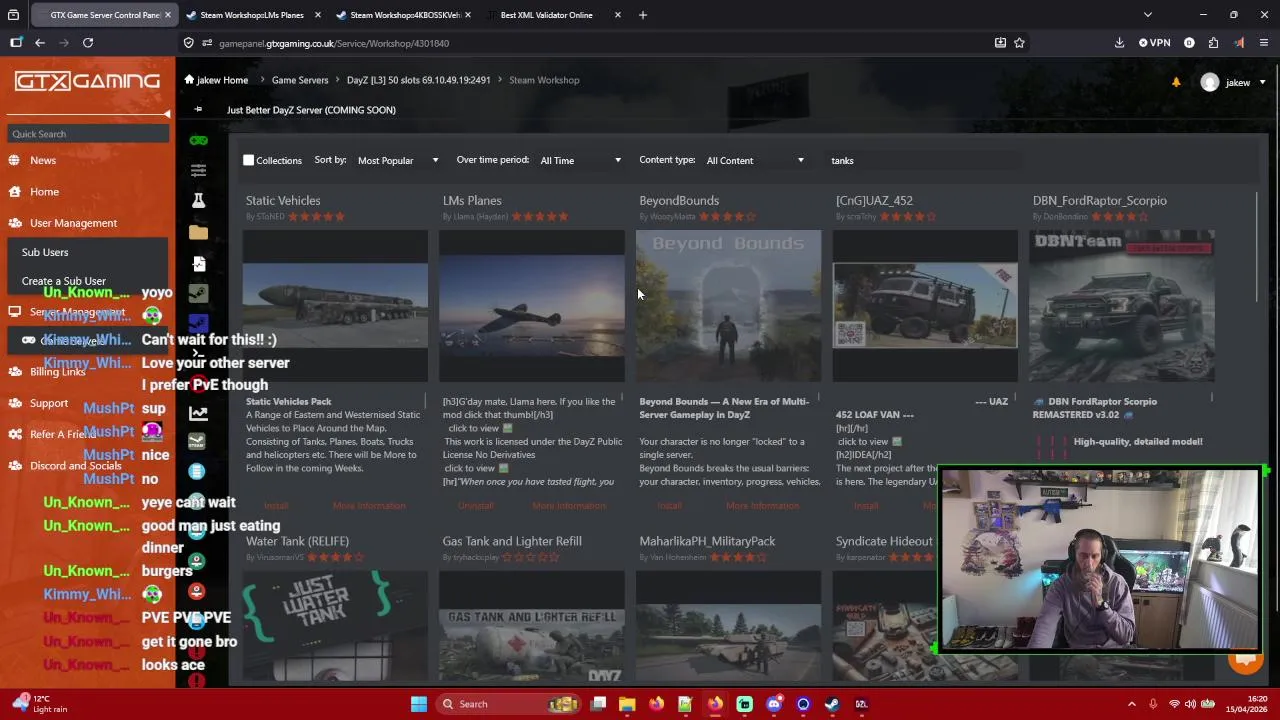This screenshot has height=720, width=1280.
Task: Open the All Content type dropdown
Action: (754, 160)
